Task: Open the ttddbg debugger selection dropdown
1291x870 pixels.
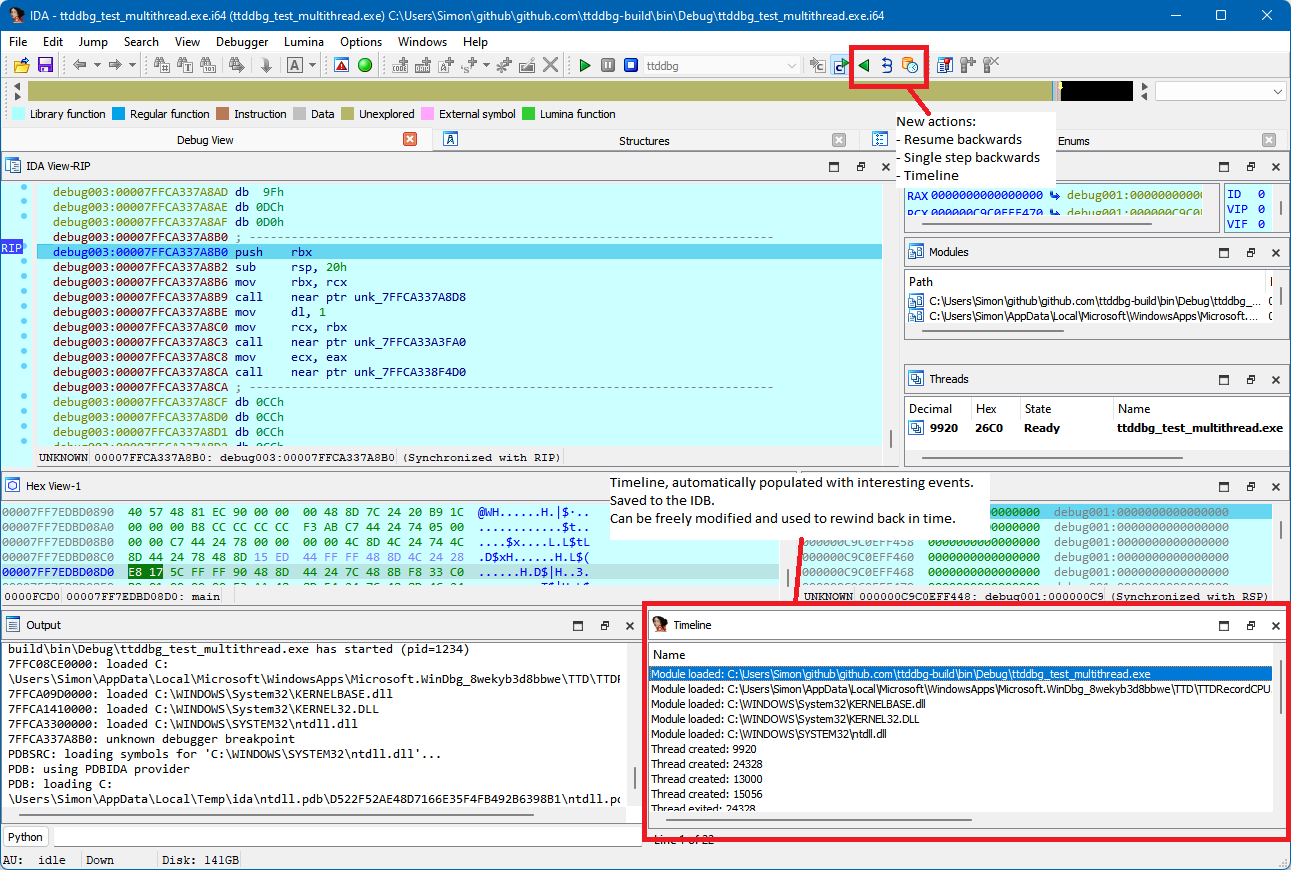Action: click(792, 66)
